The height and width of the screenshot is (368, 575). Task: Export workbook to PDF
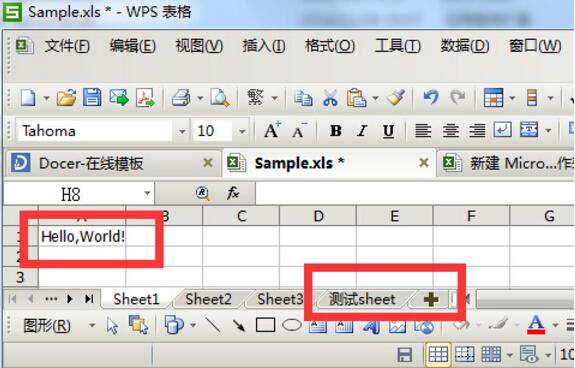tap(146, 98)
